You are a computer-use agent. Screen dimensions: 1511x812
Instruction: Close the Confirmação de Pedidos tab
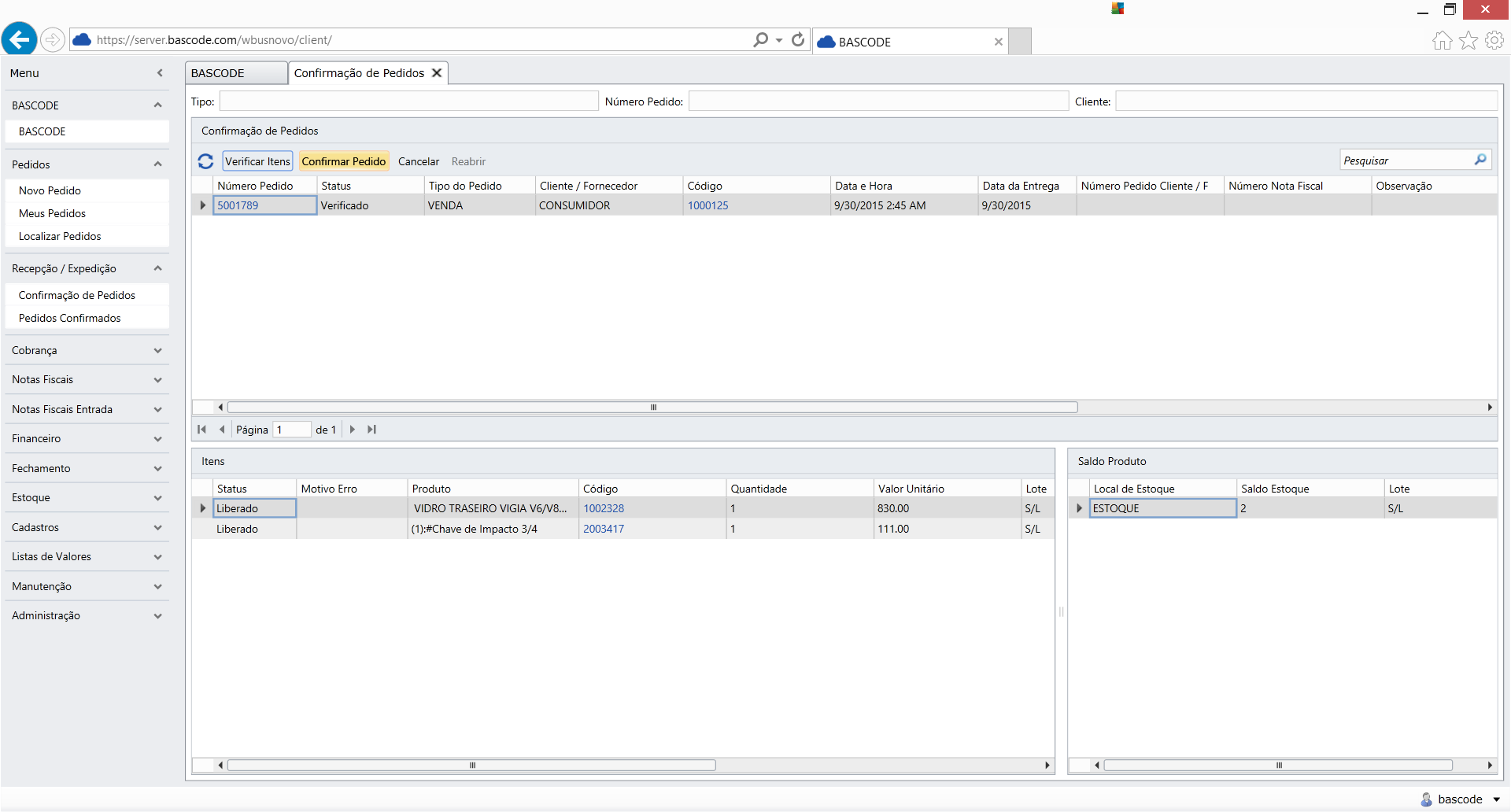(x=437, y=72)
